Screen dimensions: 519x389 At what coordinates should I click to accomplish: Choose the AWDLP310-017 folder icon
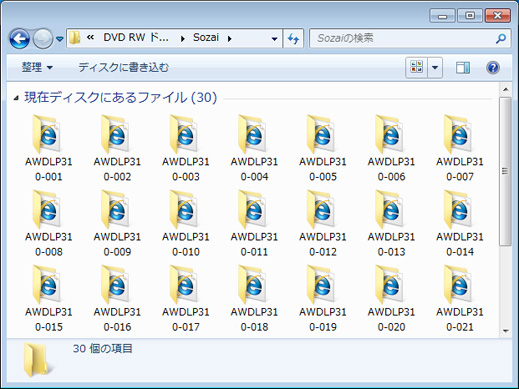click(x=184, y=285)
